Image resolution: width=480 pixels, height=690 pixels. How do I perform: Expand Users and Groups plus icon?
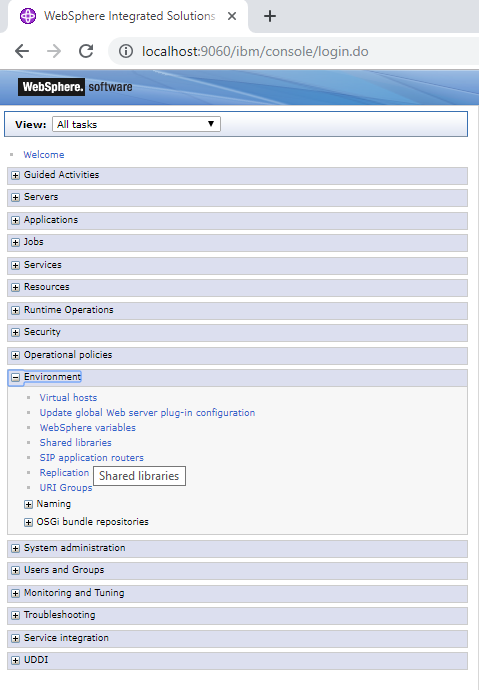click(x=15, y=570)
